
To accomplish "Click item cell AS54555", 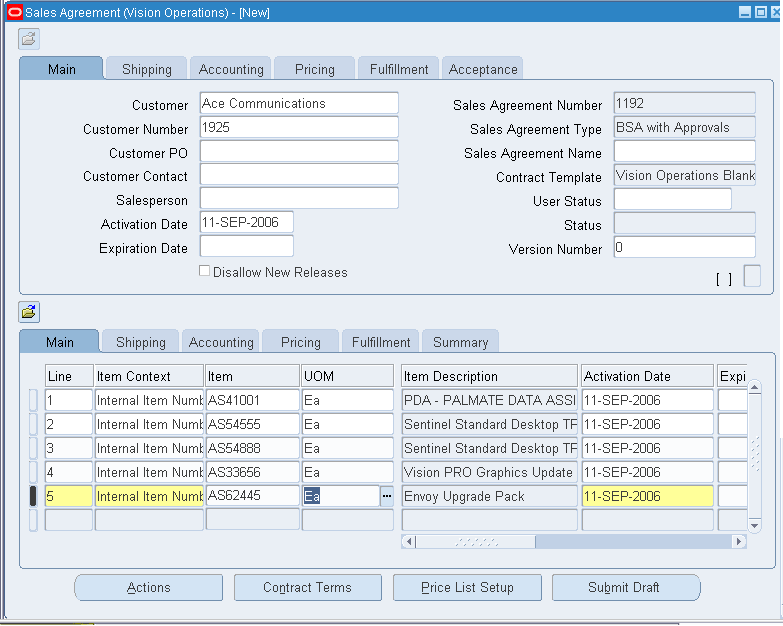I will [x=253, y=424].
